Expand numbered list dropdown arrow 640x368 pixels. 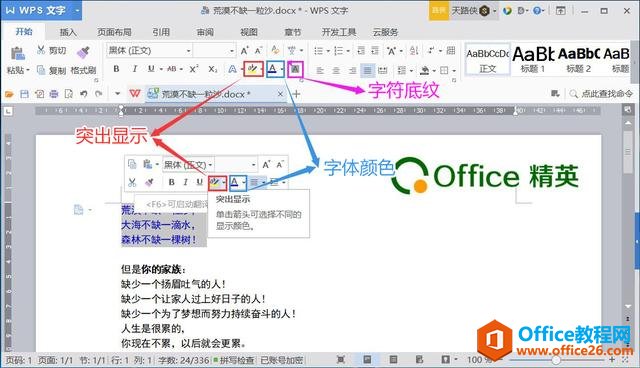click(348, 51)
